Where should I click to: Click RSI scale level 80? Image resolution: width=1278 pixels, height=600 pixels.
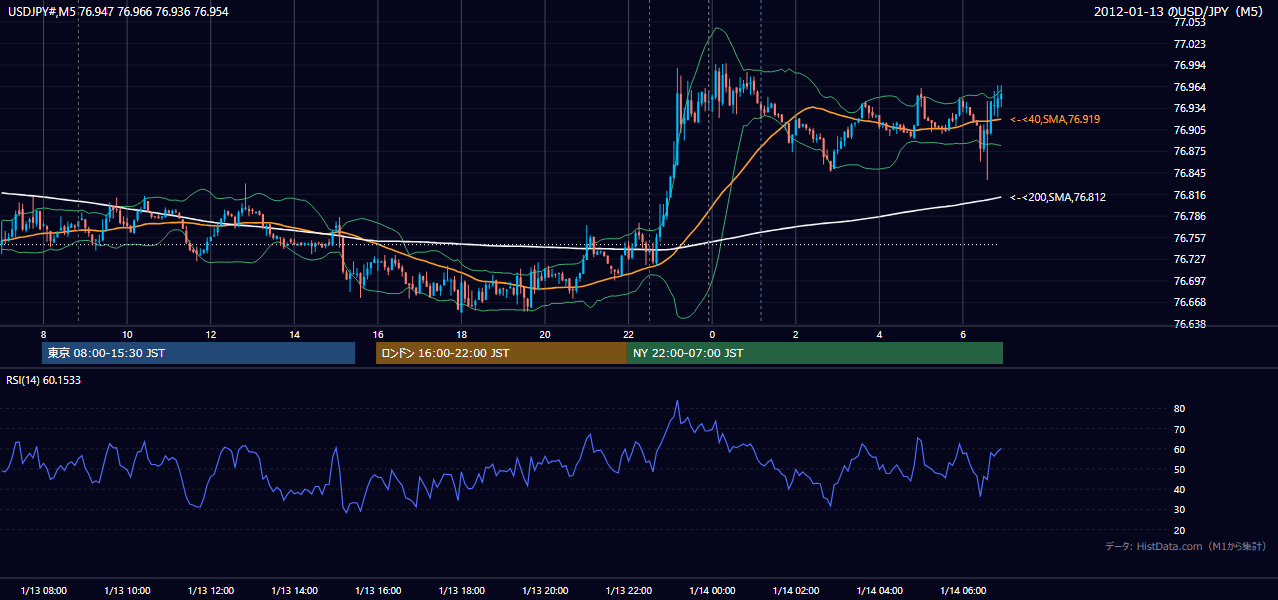(x=1179, y=409)
